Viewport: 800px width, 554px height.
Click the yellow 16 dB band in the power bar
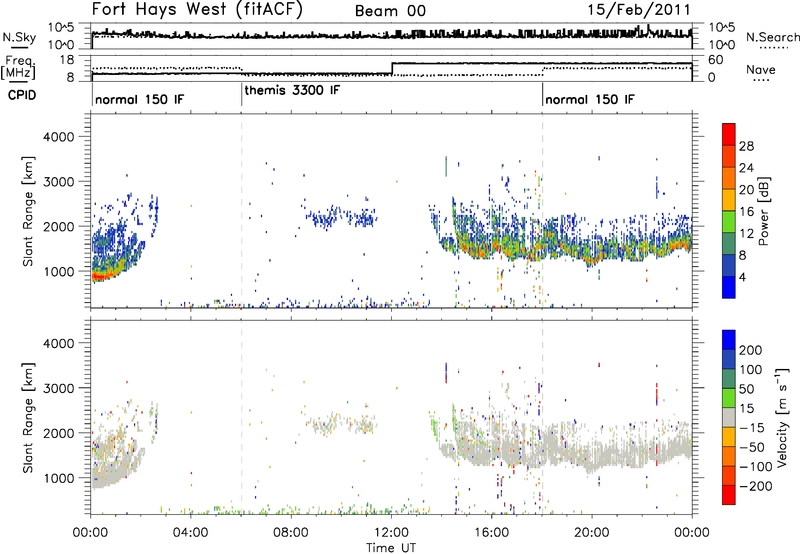click(729, 200)
